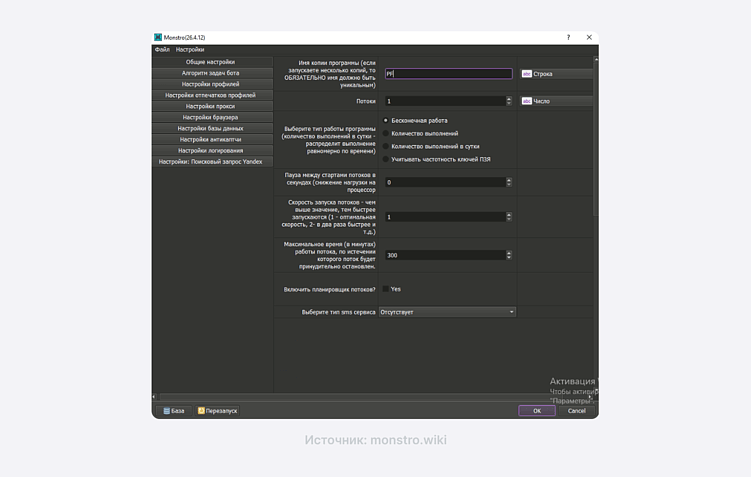The height and width of the screenshot is (477, 751).
Task: Raise thread launch speed with stepper arrow
Action: click(x=509, y=215)
